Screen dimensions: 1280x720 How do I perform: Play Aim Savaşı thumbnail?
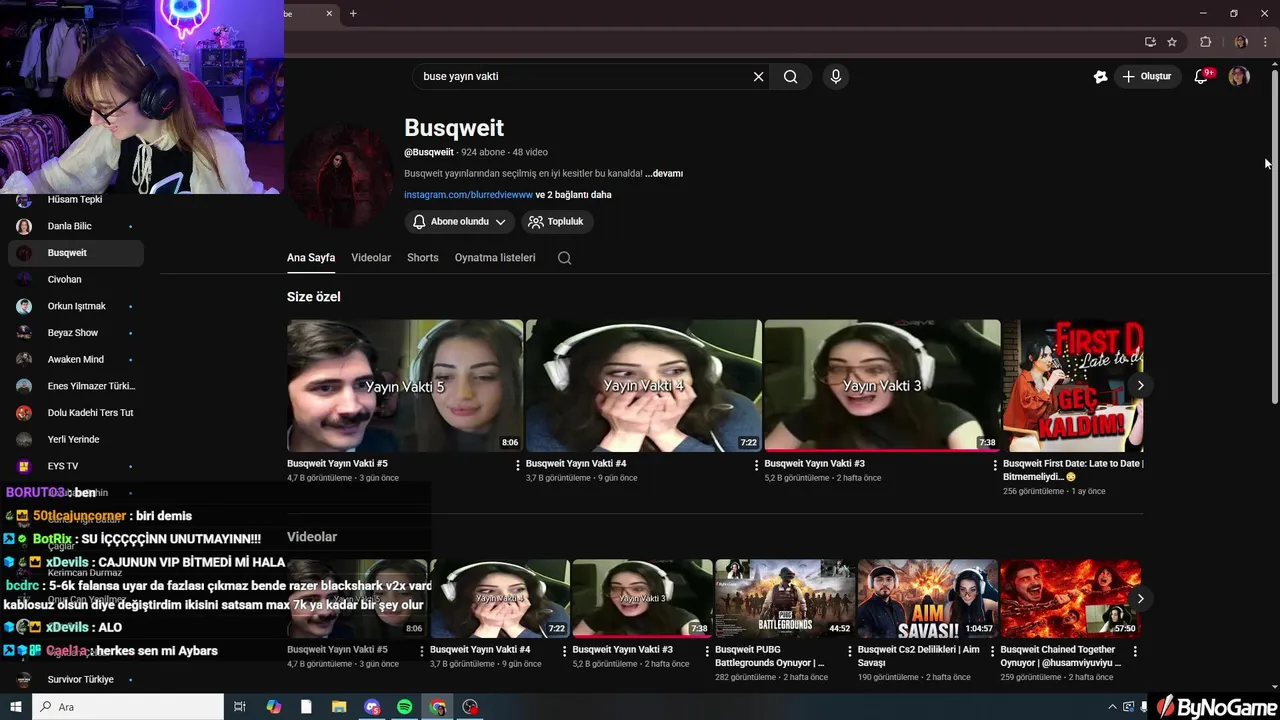[928, 599]
